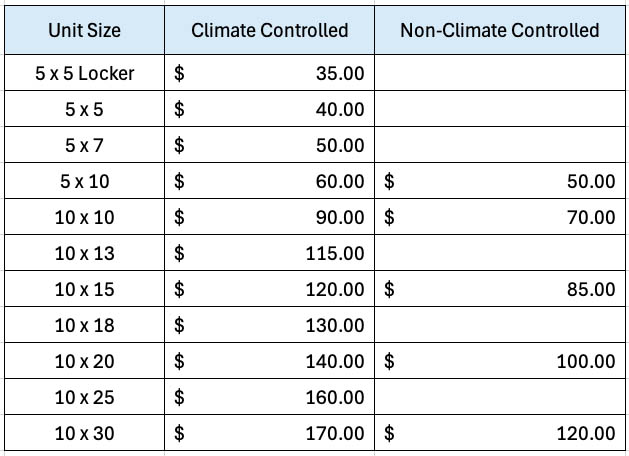Select the 35.00 price cell
The height and width of the screenshot is (456, 629).
270,73
